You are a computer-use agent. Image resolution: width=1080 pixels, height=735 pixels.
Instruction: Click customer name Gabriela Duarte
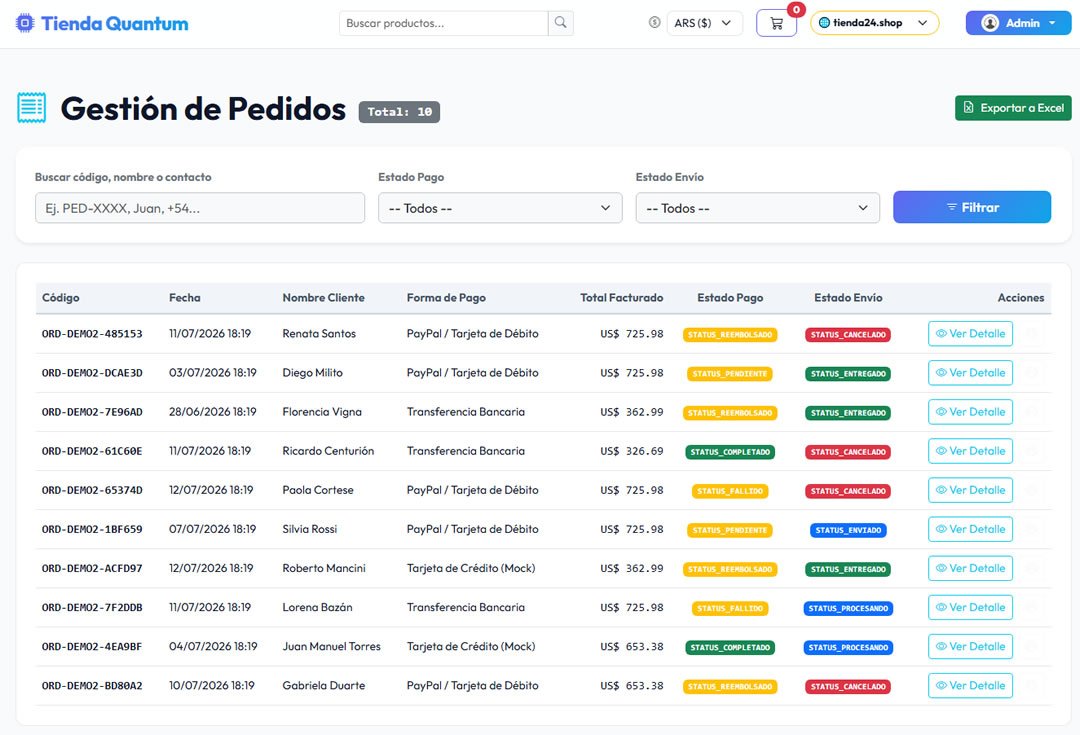click(324, 685)
